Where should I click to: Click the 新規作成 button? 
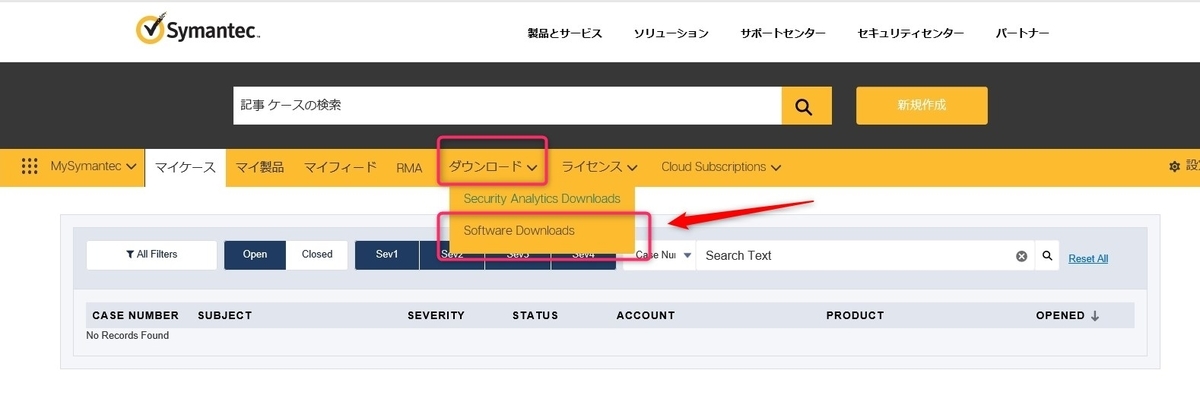[x=921, y=105]
